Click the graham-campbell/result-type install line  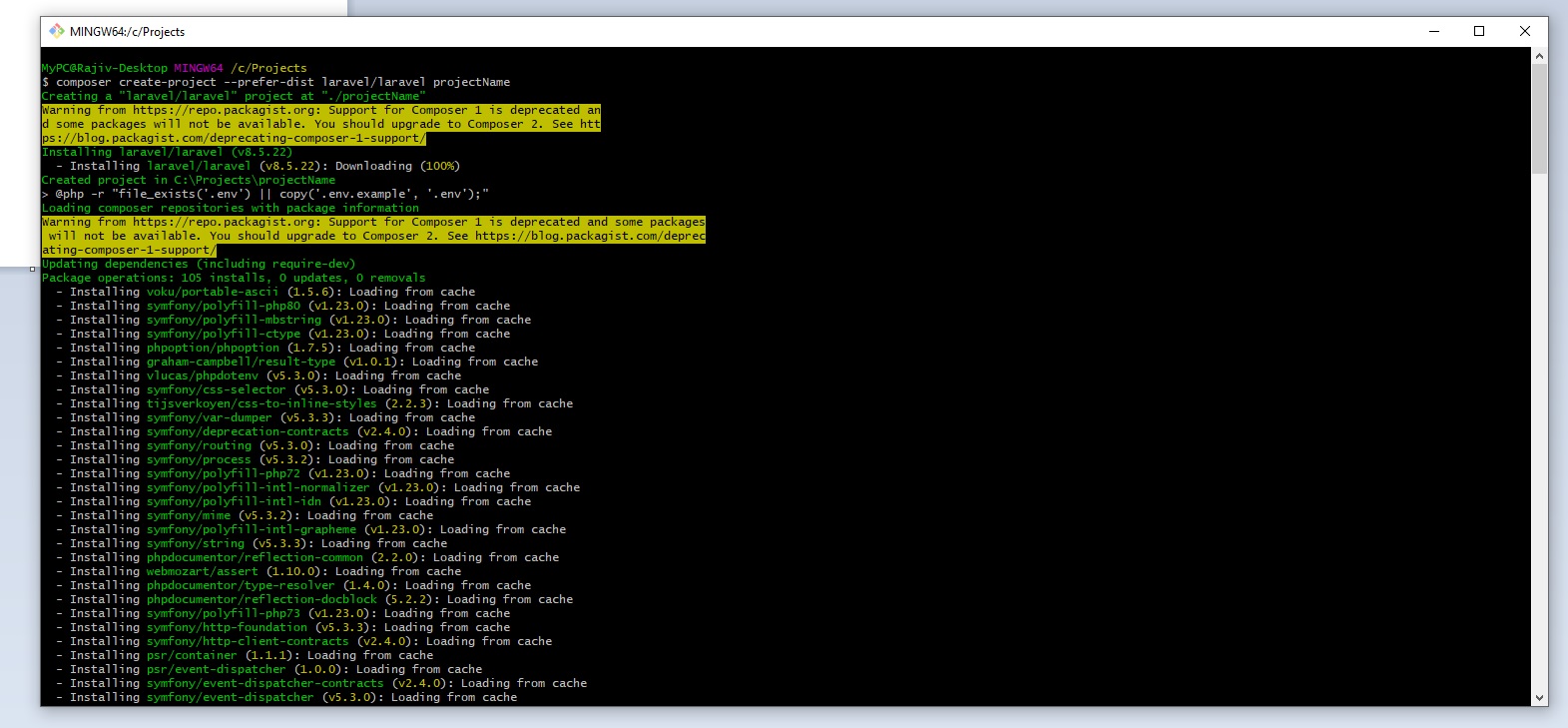297,362
